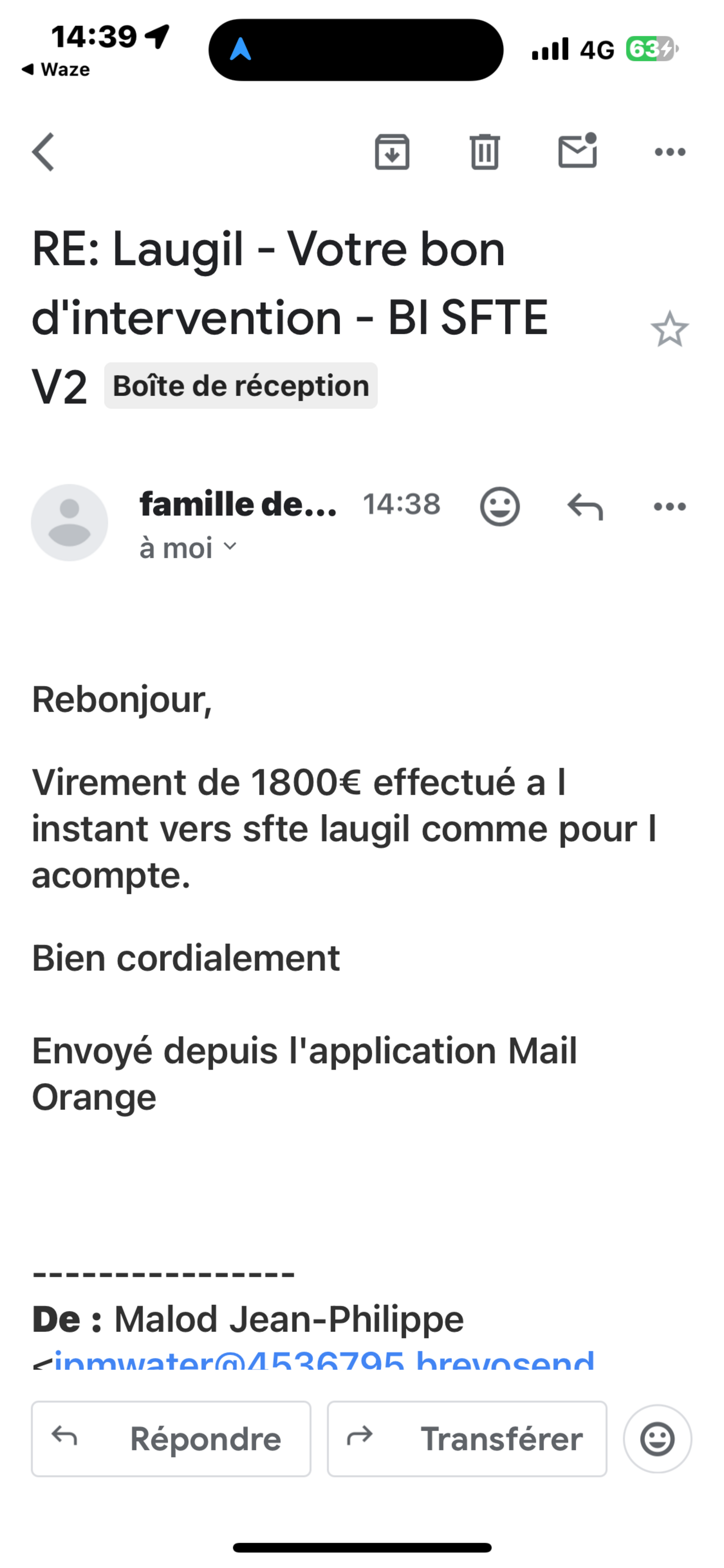This screenshot has width=724, height=1568.
Task: Tap sender name "famille de…"
Action: click(238, 505)
